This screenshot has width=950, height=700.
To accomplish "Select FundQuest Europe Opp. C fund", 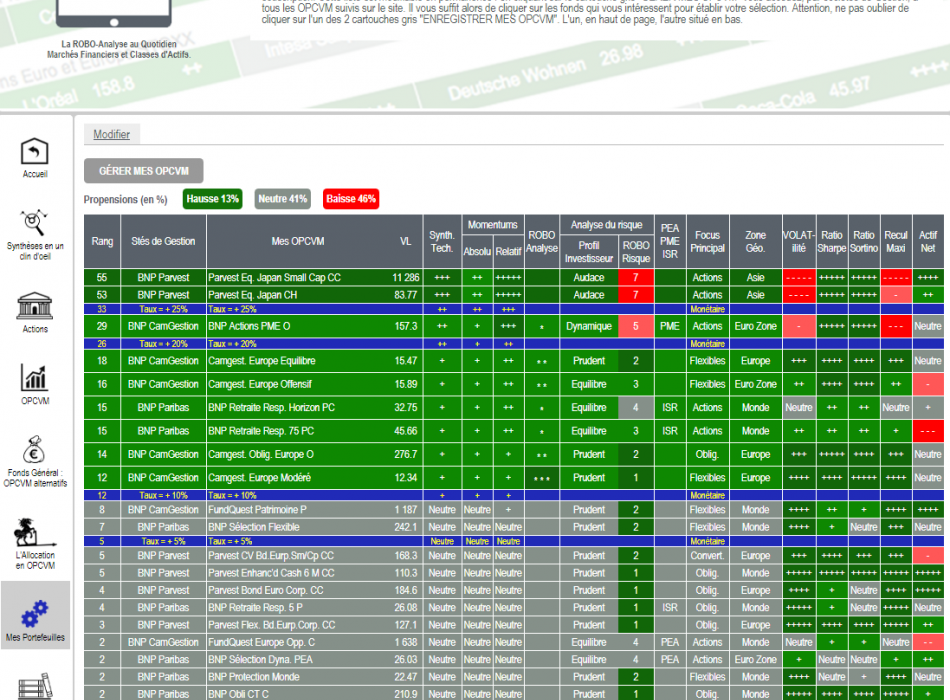I will 262,642.
